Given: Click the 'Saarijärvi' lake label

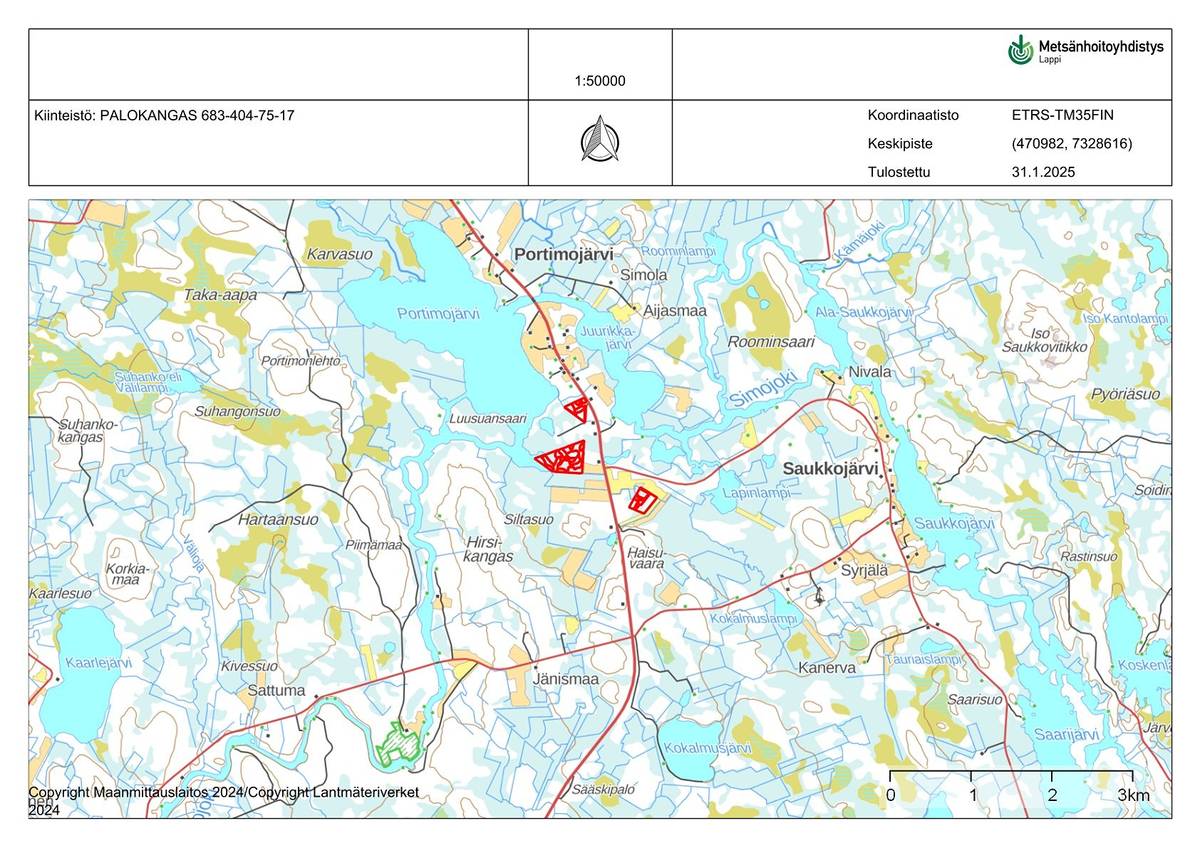Looking at the screenshot, I should pos(1065,734).
